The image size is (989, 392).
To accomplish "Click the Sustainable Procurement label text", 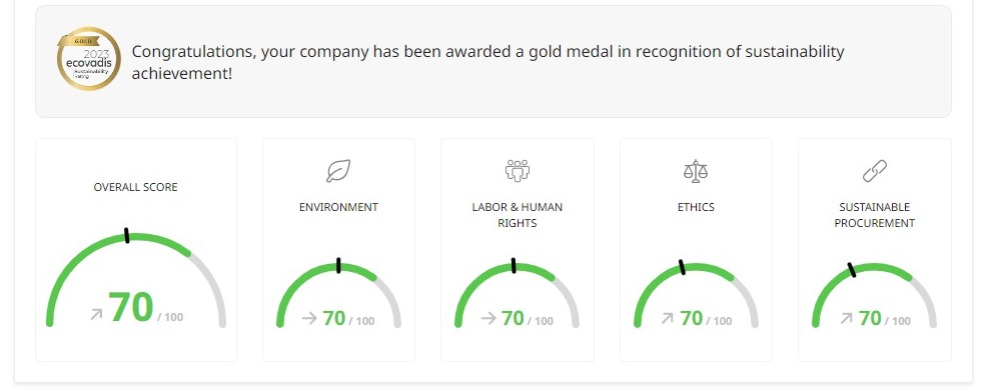I will point(874,215).
